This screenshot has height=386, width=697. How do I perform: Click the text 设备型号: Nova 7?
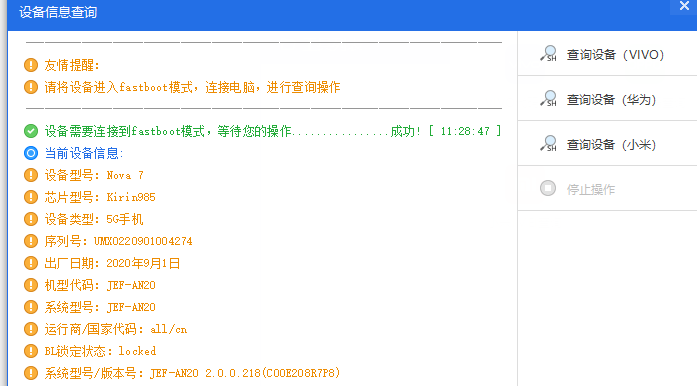(94, 175)
